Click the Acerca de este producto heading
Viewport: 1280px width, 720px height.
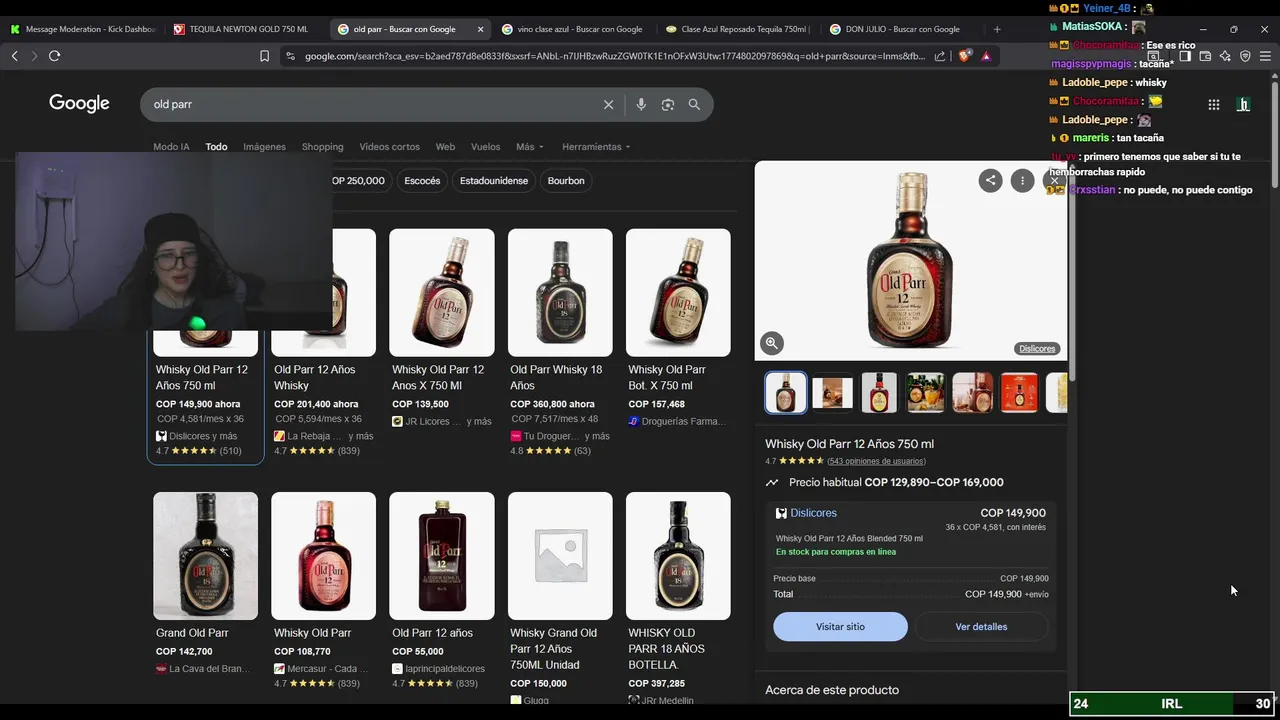832,690
